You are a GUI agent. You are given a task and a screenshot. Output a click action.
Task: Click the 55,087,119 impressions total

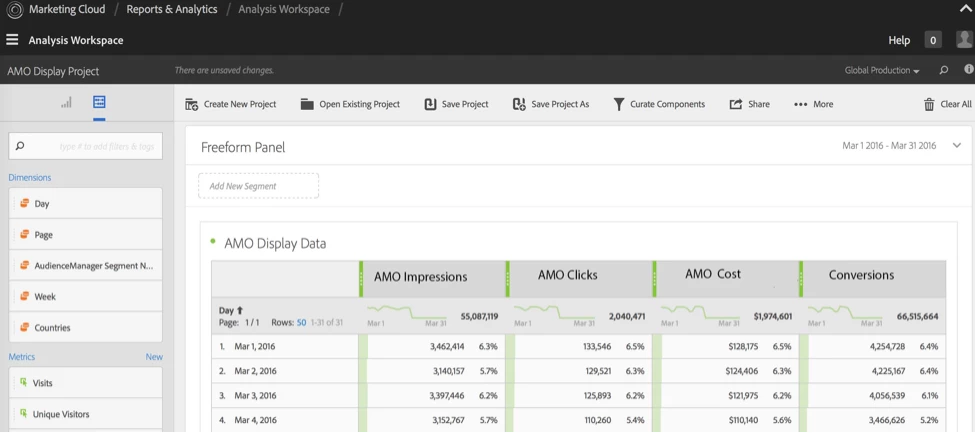coord(479,316)
